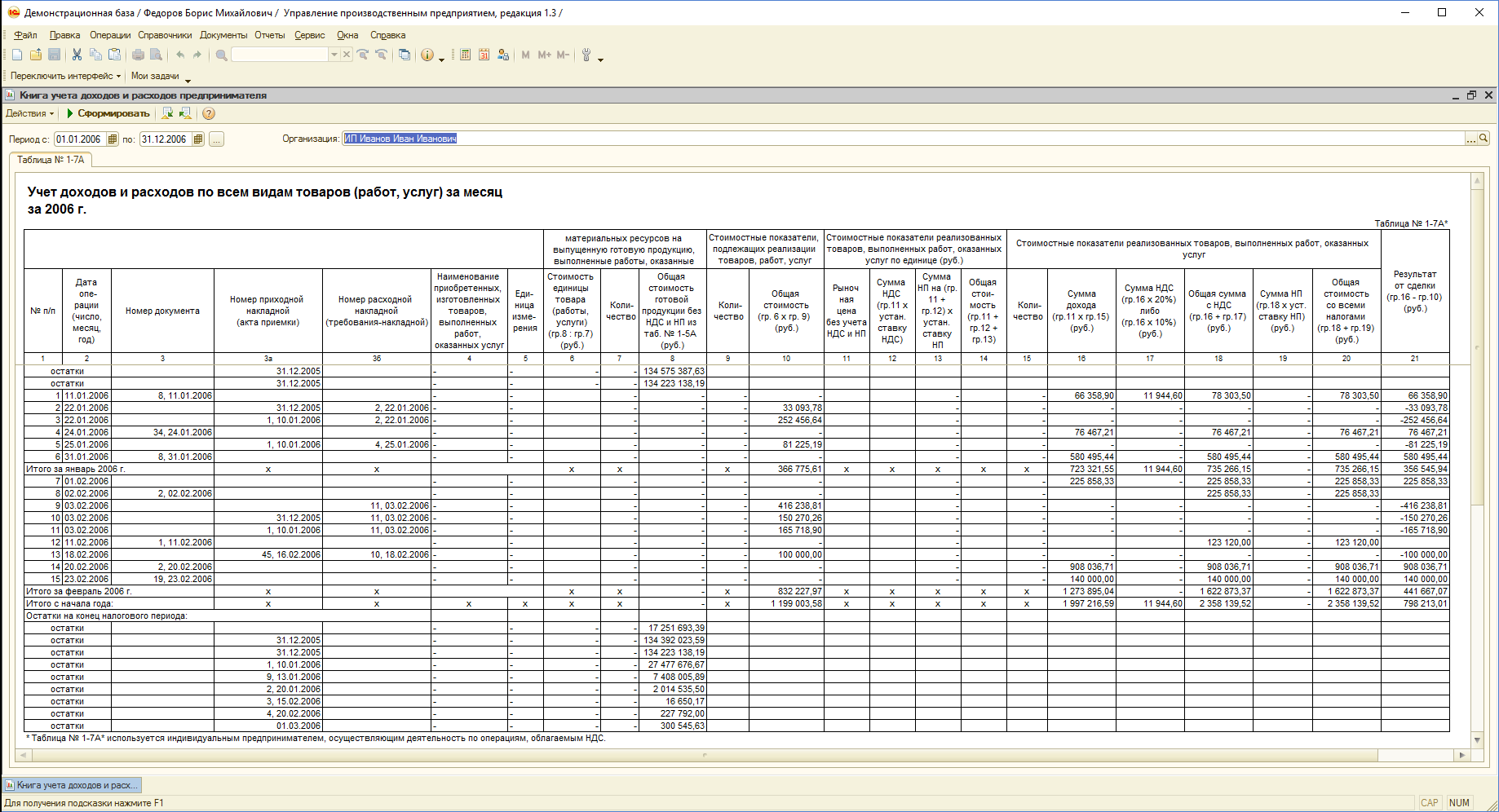Click horizontal scrollbar right arrow
Viewport: 1499px width, 812px height.
(1462, 755)
